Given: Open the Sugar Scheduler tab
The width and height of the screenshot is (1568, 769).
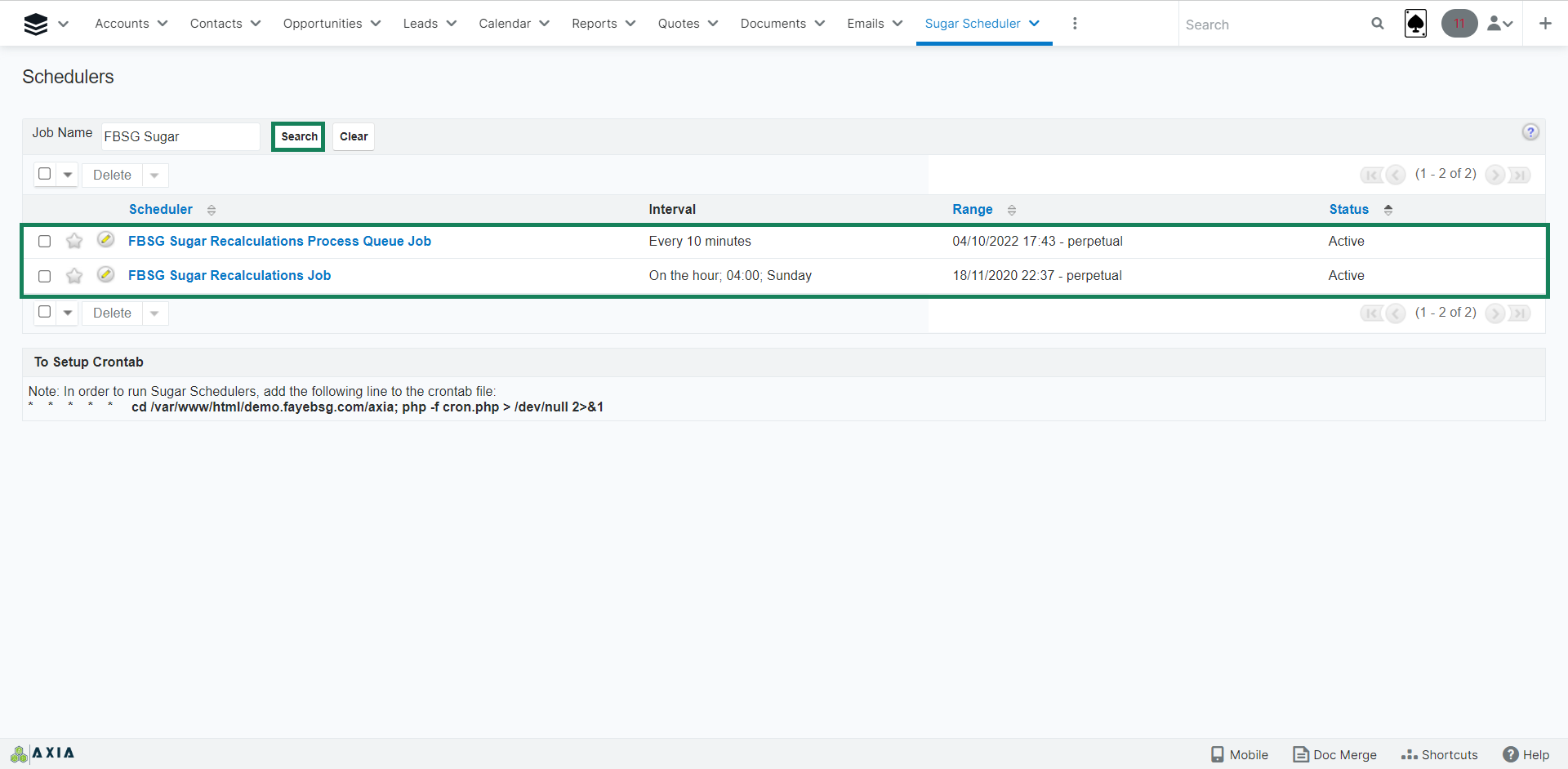Looking at the screenshot, I should point(973,24).
